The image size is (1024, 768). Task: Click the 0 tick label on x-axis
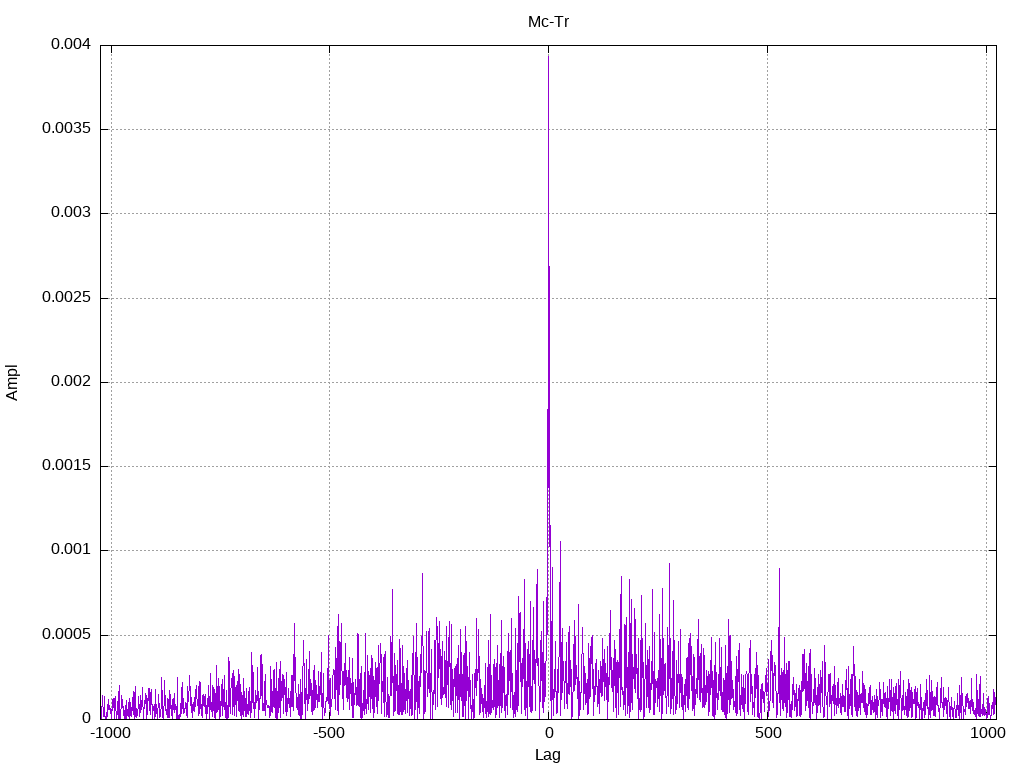[548, 733]
